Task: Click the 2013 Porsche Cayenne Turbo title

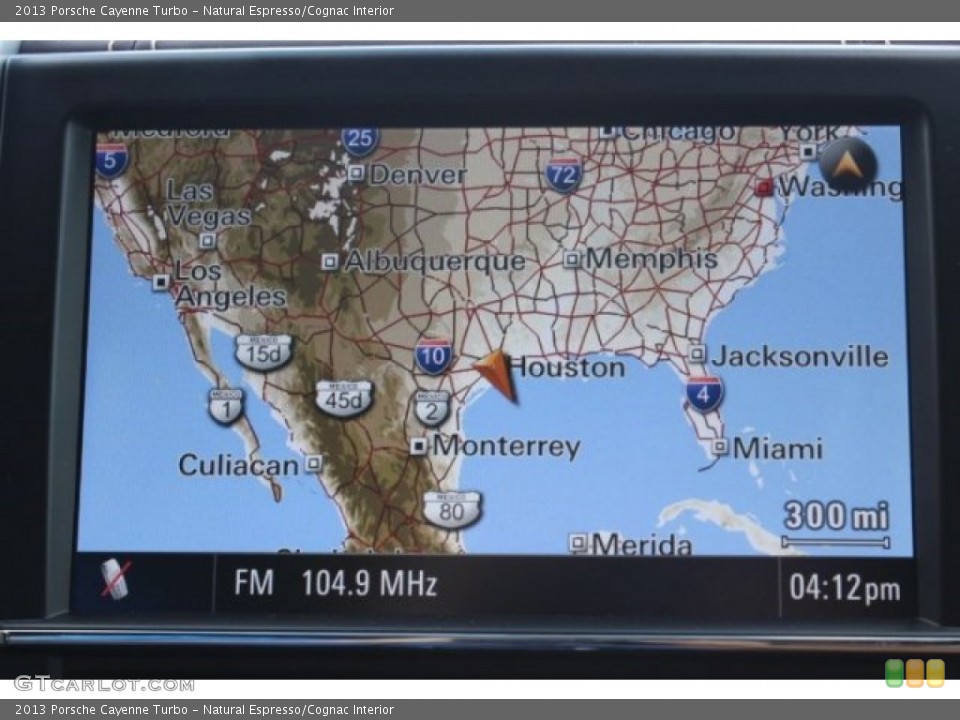Action: (x=204, y=10)
